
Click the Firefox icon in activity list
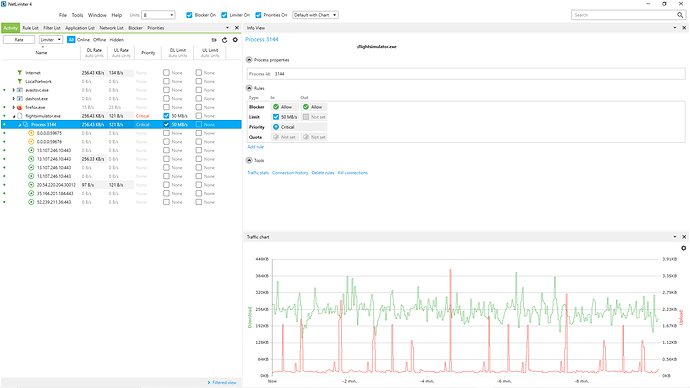tap(19, 107)
